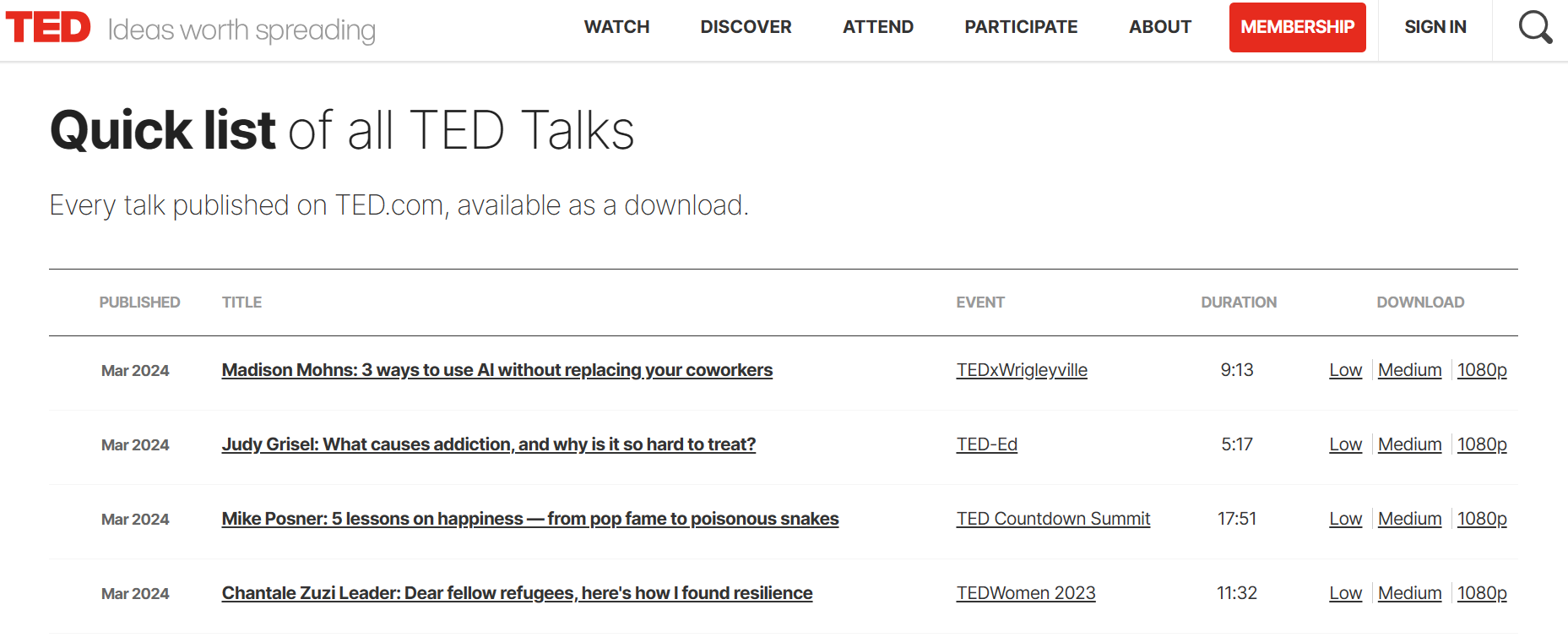Screen dimensions: 1568x643
Task: Download Judy Grisel talk in Medium quality
Action: pyautogui.click(x=1409, y=444)
